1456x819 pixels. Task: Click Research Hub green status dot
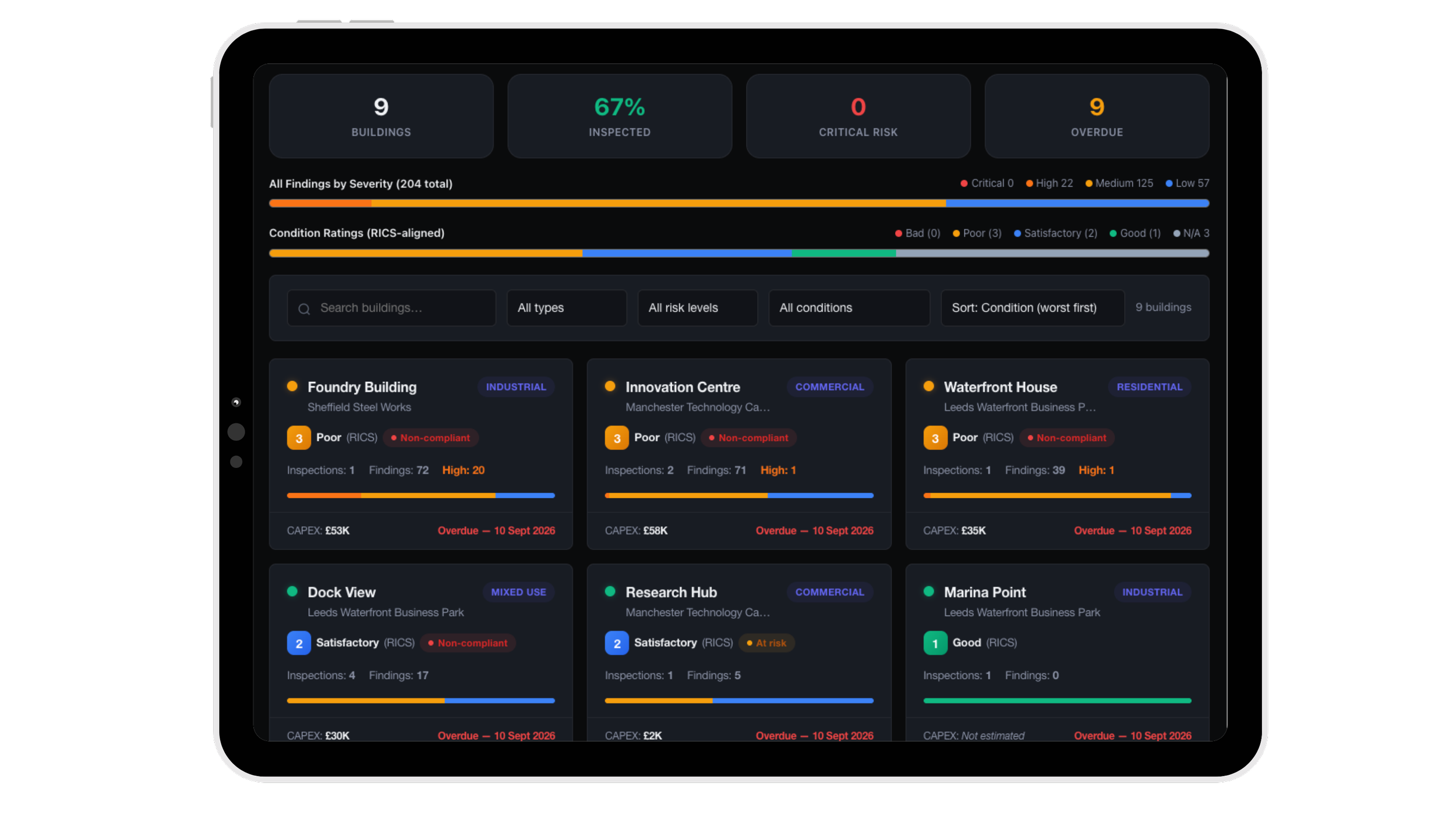pos(610,591)
